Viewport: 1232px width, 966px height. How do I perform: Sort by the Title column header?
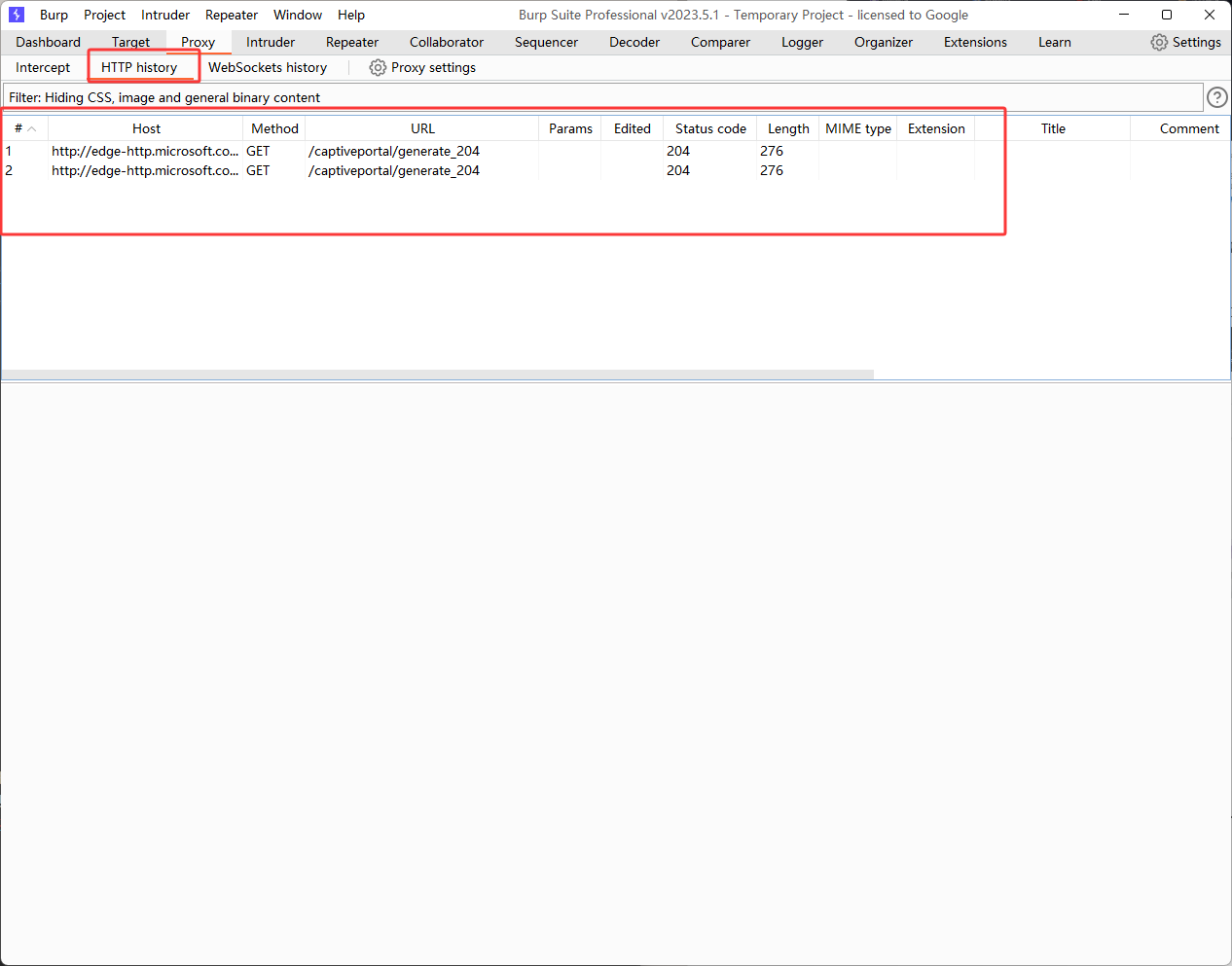click(1053, 128)
